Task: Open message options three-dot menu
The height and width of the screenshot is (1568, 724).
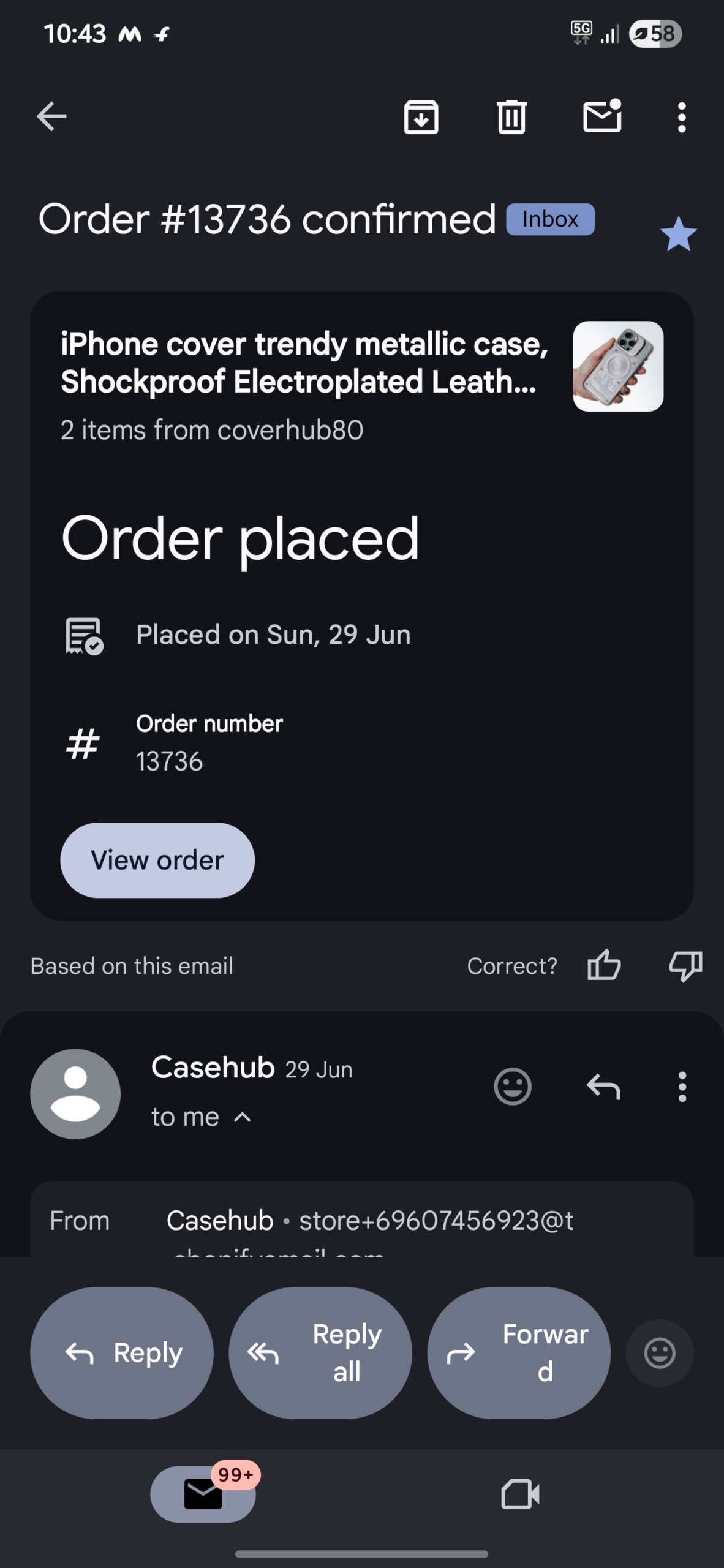Action: pos(682,1087)
